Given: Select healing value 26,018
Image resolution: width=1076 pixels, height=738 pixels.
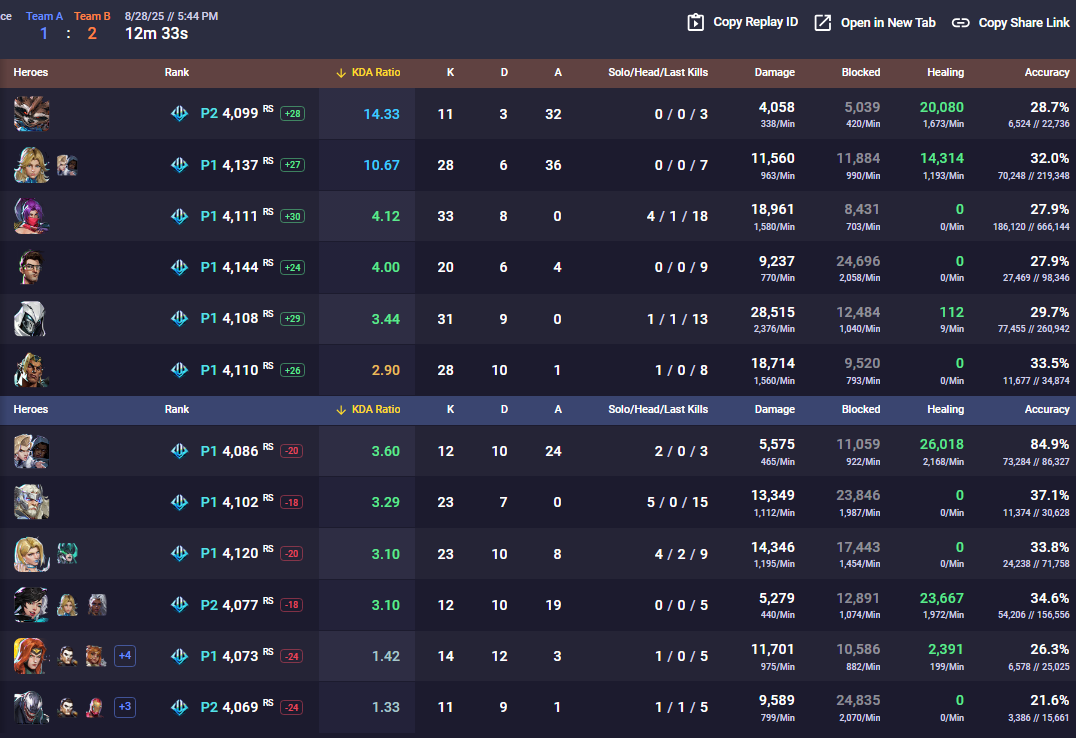Looking at the screenshot, I should click(x=942, y=444).
